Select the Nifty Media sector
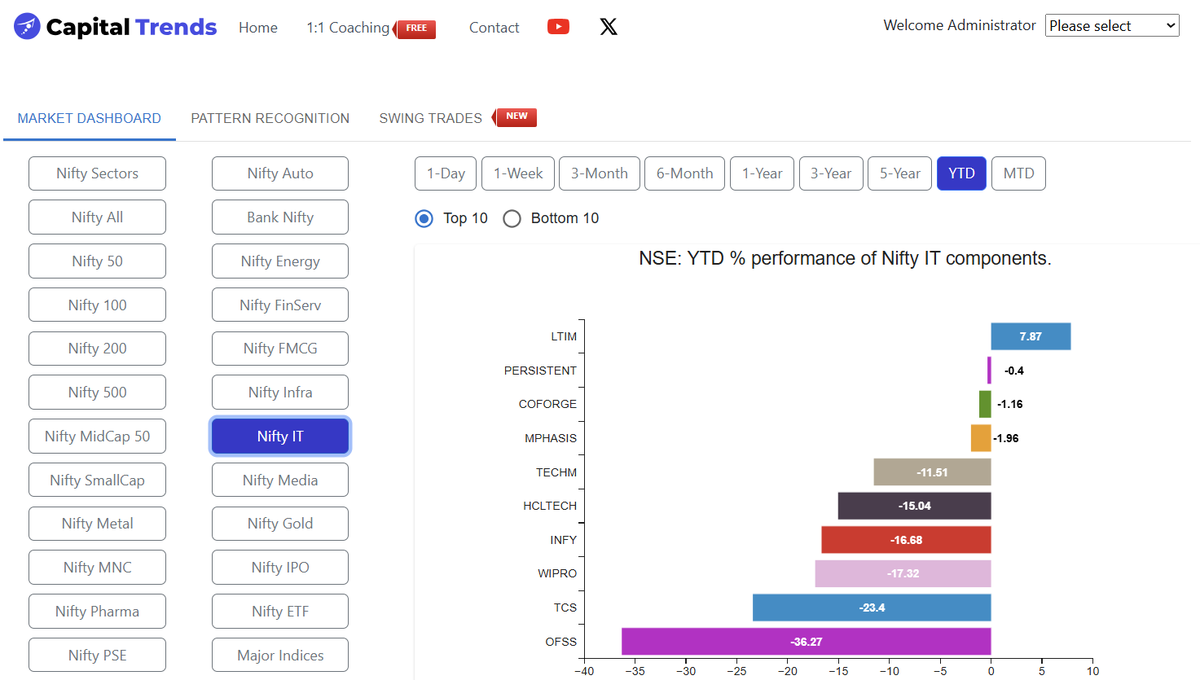 (280, 480)
